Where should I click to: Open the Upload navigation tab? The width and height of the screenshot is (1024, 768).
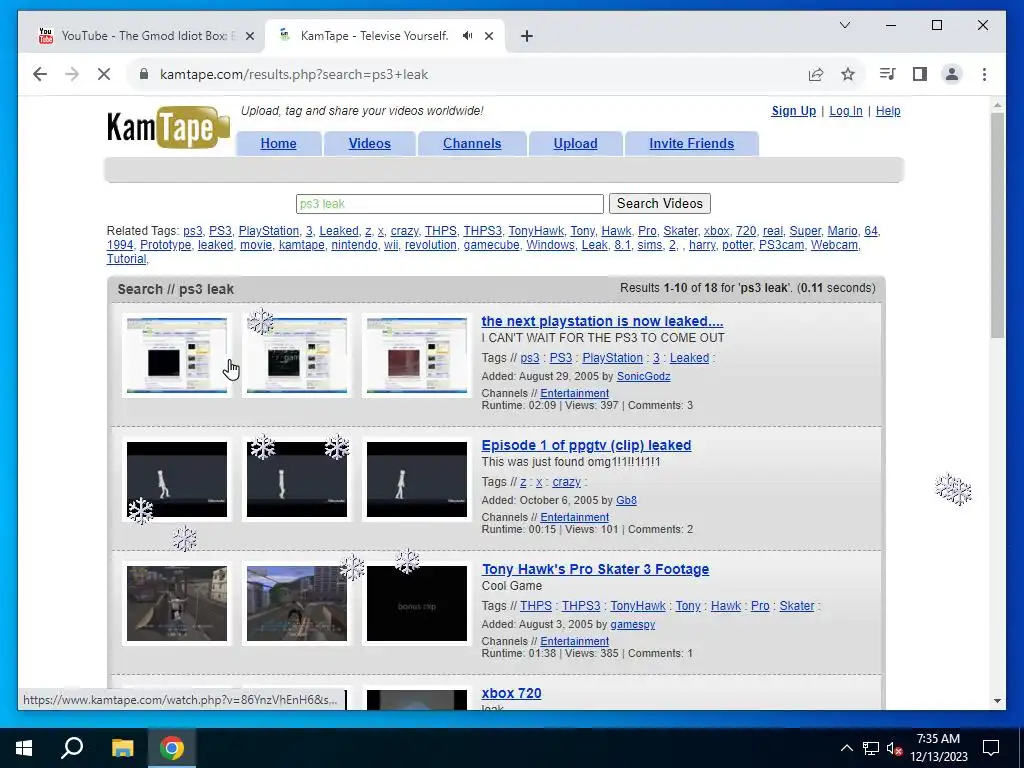(x=575, y=144)
